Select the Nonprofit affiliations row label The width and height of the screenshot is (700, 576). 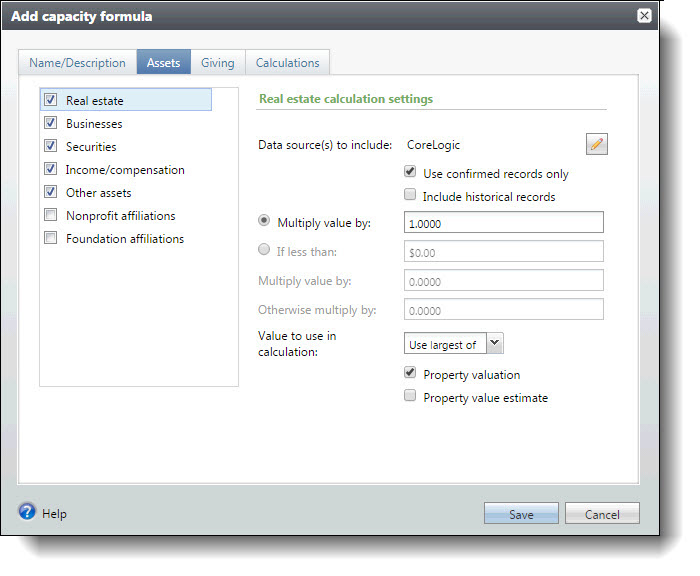[x=121, y=216]
